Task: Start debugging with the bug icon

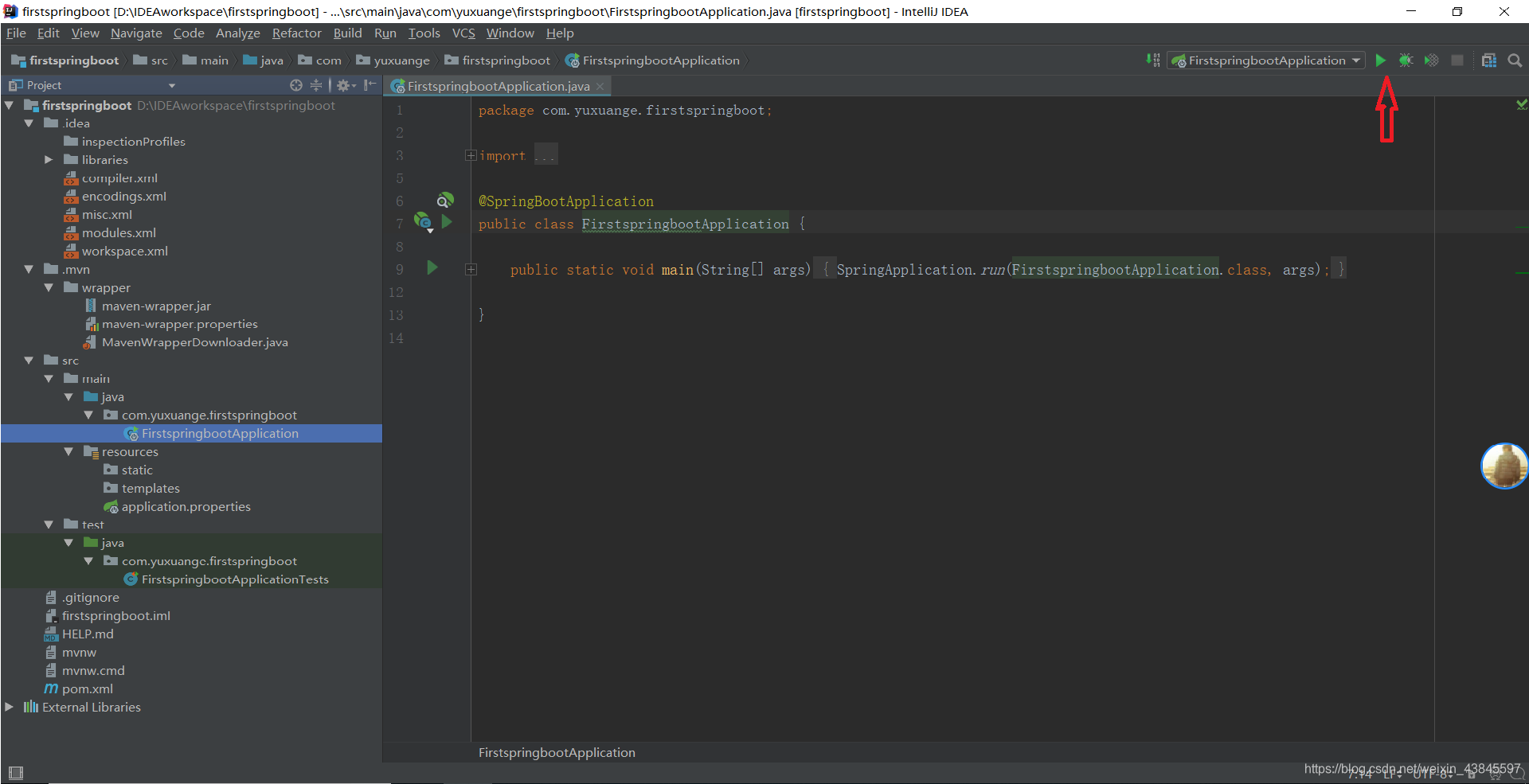Action: pos(1406,60)
